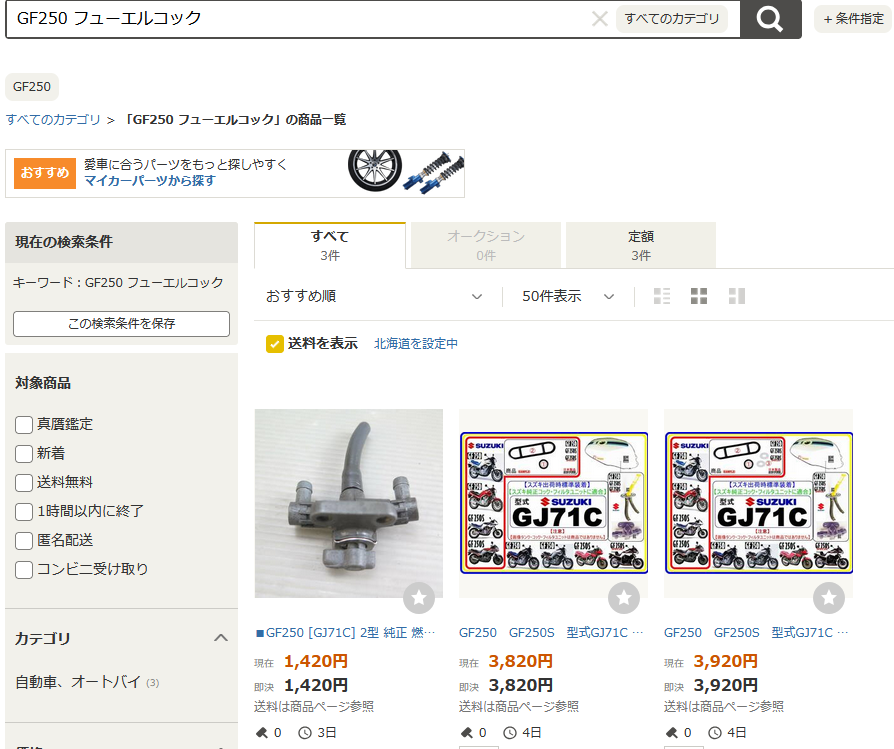Select 自動車、オートバイ category link
Image resolution: width=894 pixels, height=749 pixels.
pos(78,682)
